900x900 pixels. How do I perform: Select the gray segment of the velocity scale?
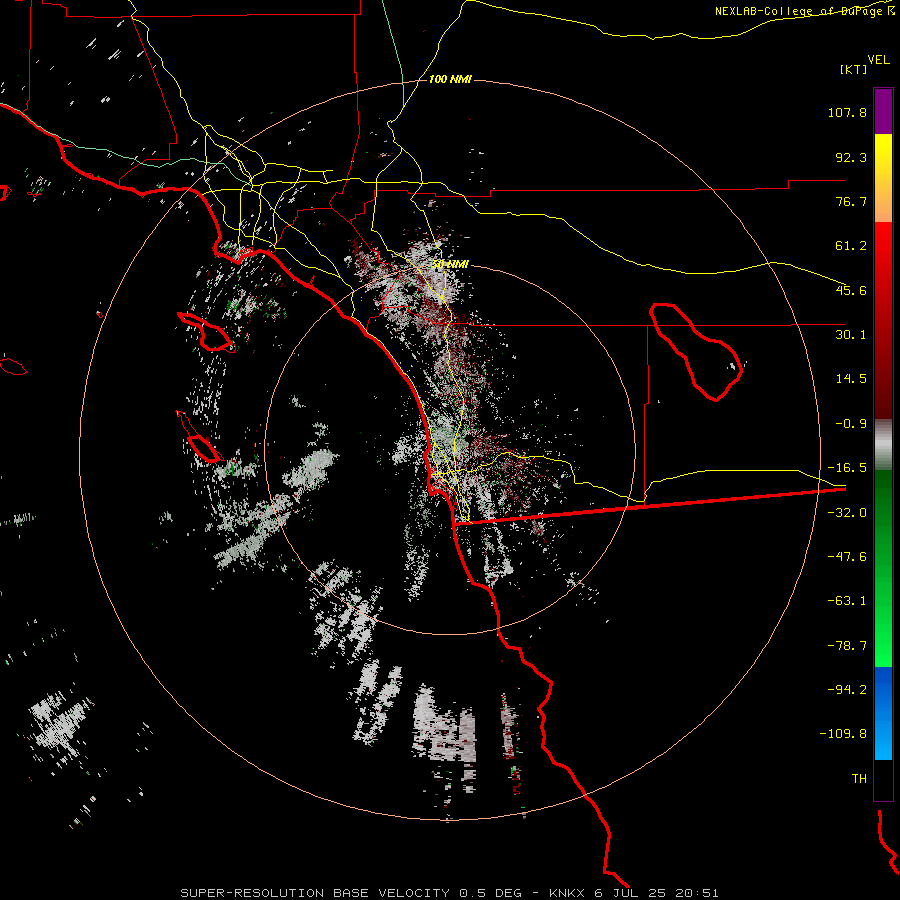pyautogui.click(x=883, y=445)
